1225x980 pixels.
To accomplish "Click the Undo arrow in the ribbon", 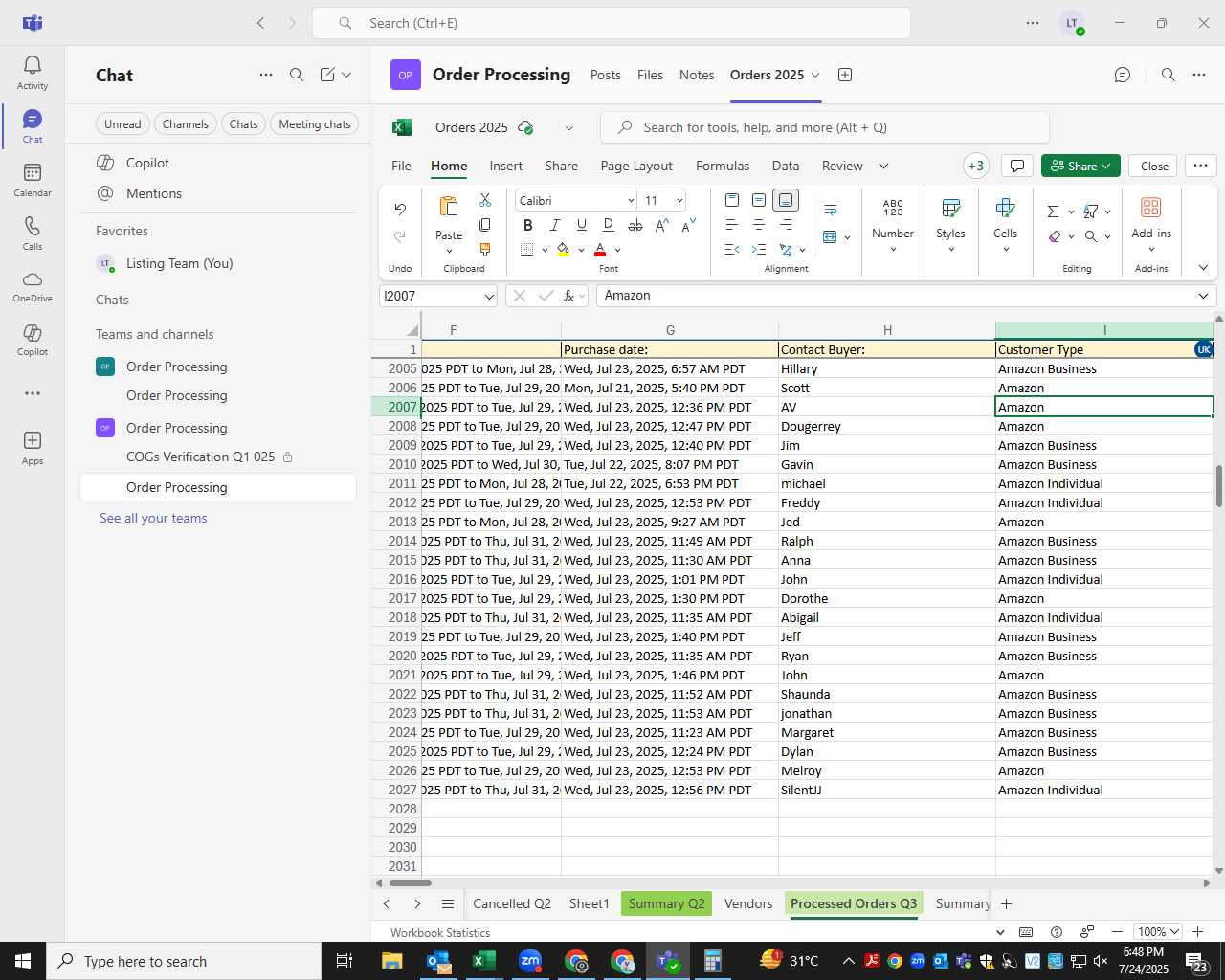I will (x=400, y=209).
